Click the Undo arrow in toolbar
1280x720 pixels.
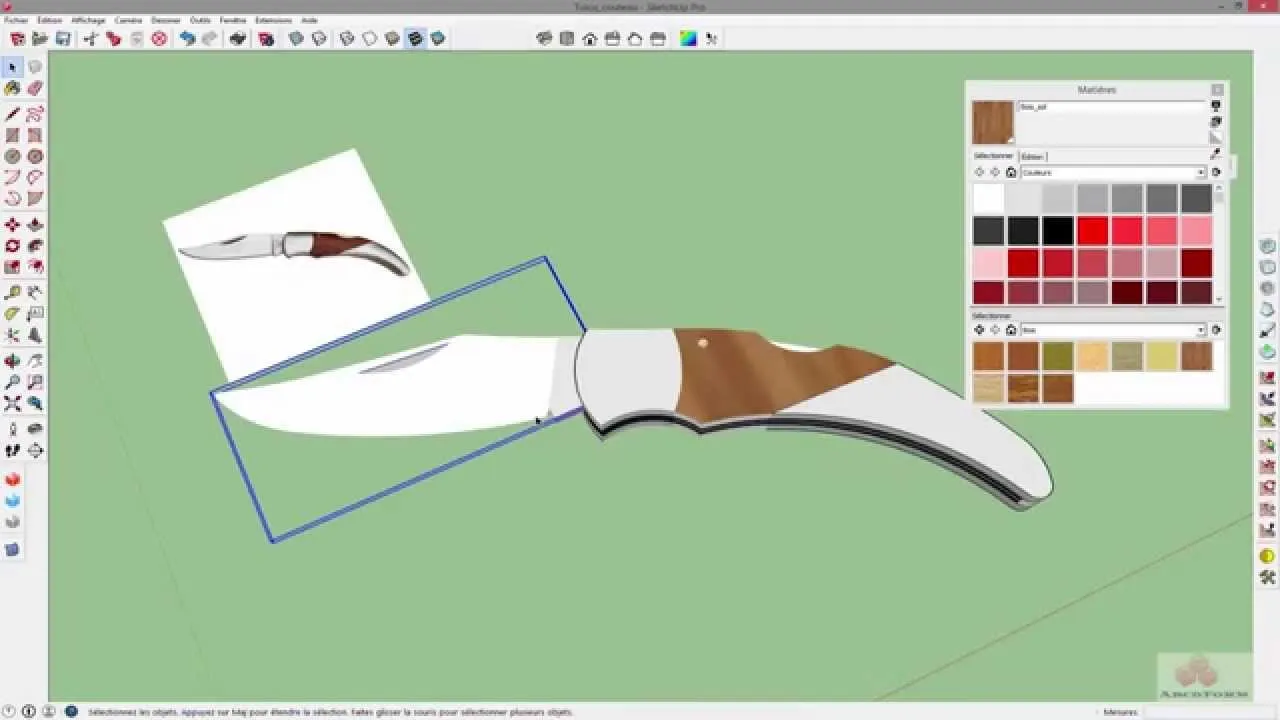[x=187, y=39]
